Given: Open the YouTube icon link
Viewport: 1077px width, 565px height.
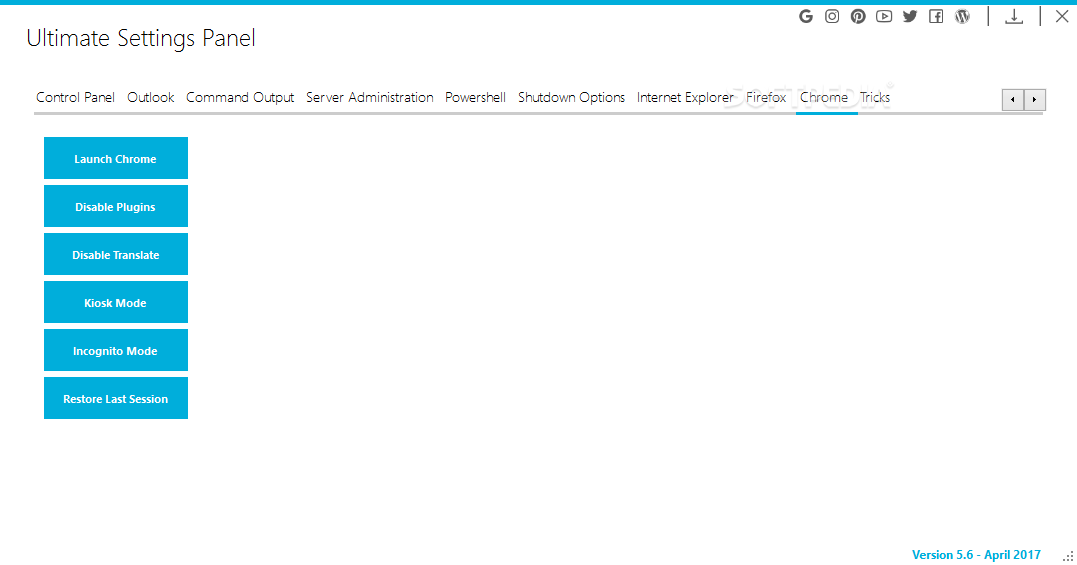Looking at the screenshot, I should (x=884, y=16).
